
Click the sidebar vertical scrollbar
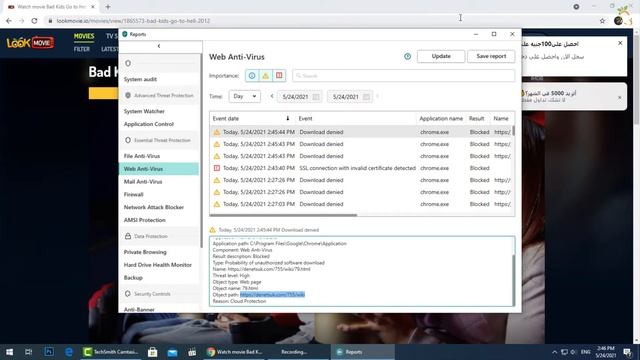coord(201,150)
